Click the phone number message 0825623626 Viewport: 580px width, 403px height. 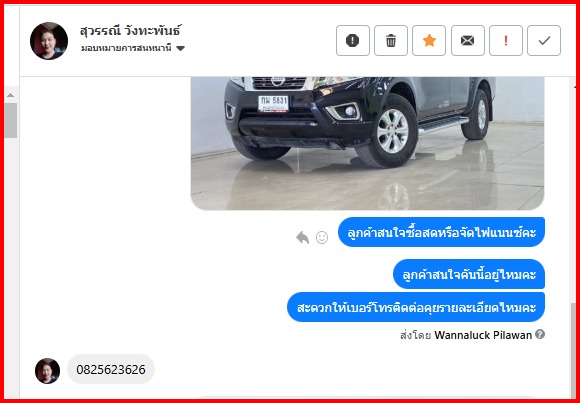coord(111,369)
